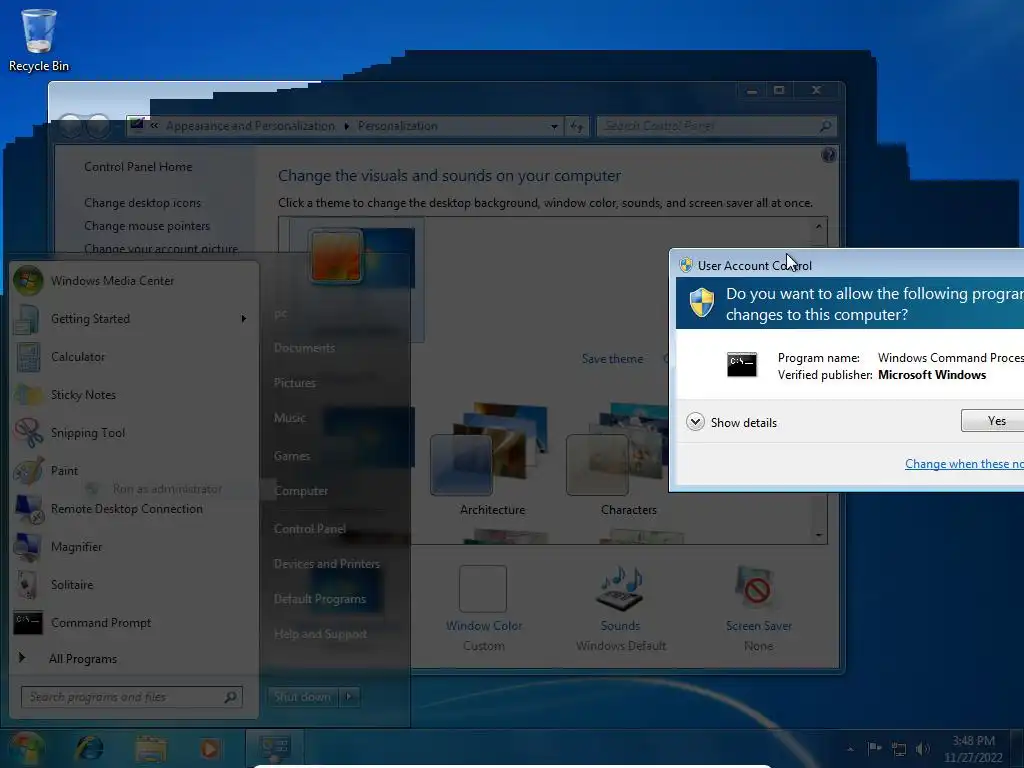Click the Command Prompt icon in Start menu
The image size is (1024, 768).
[28, 623]
